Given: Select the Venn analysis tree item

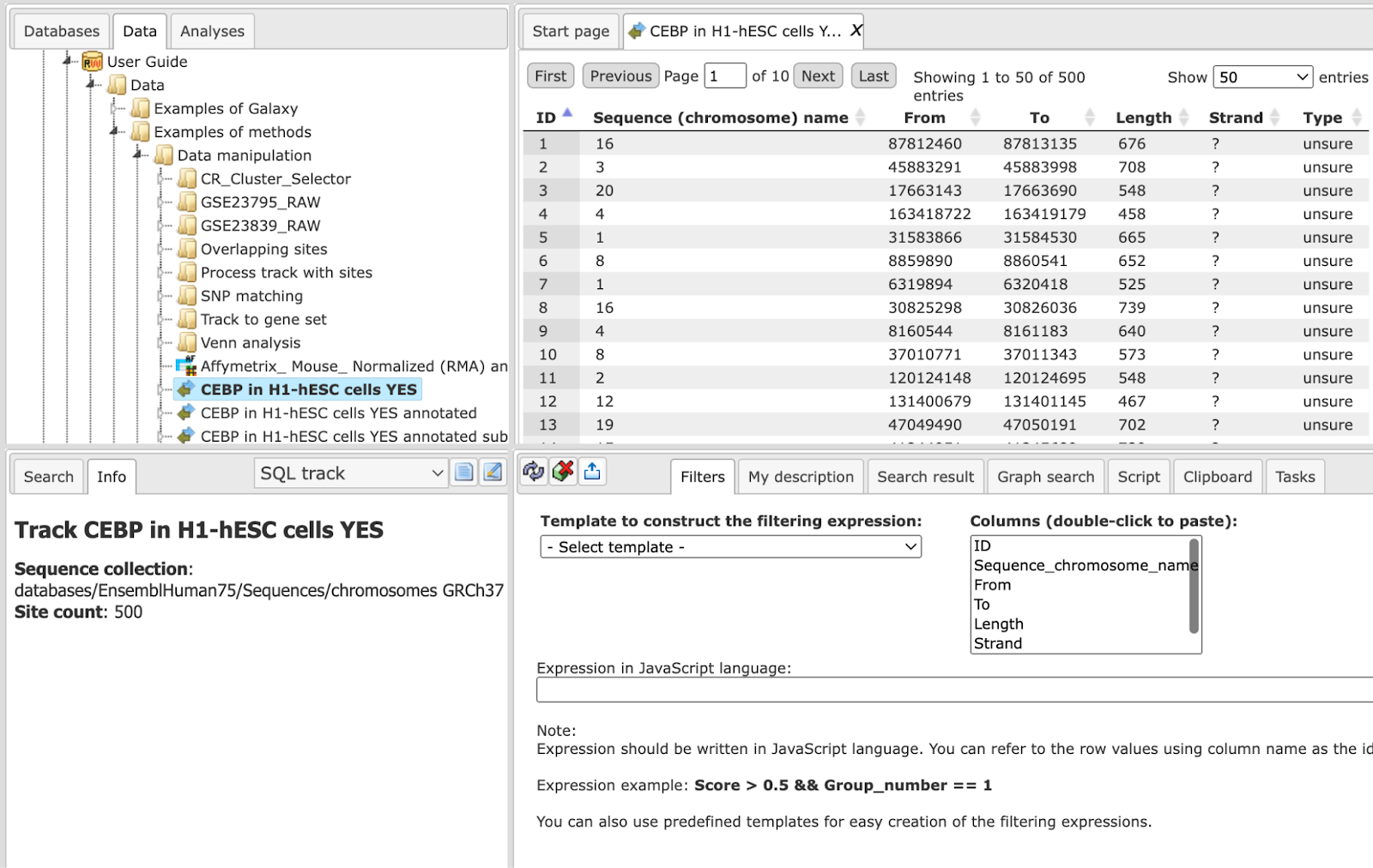Looking at the screenshot, I should [251, 343].
